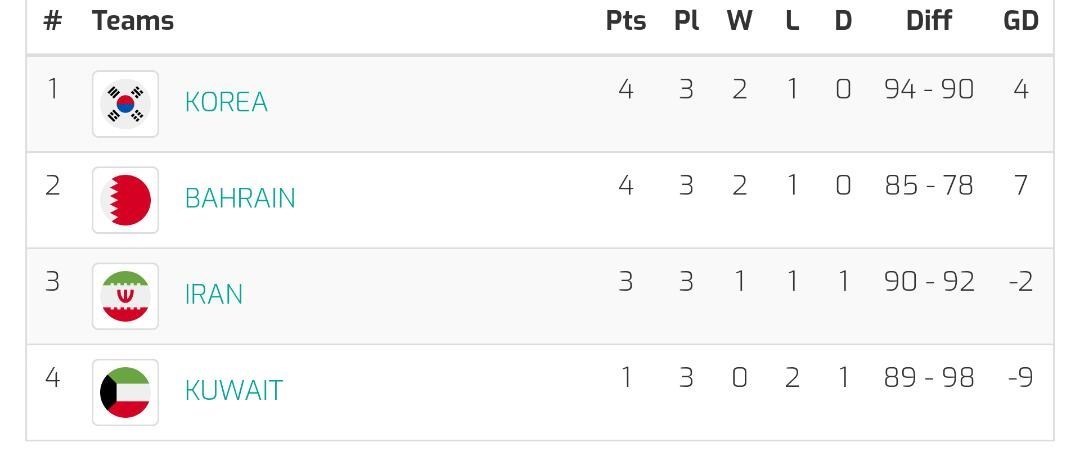Click the Pl column header
Screen dimensions: 1073x451
pos(686,21)
